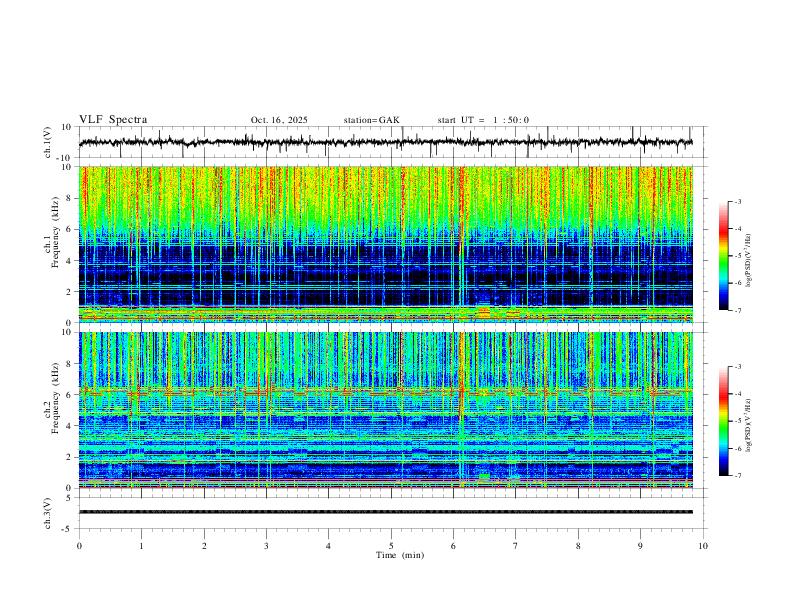Click the 'VLF Spectra' title text
This screenshot has width=792, height=612.
(x=113, y=120)
